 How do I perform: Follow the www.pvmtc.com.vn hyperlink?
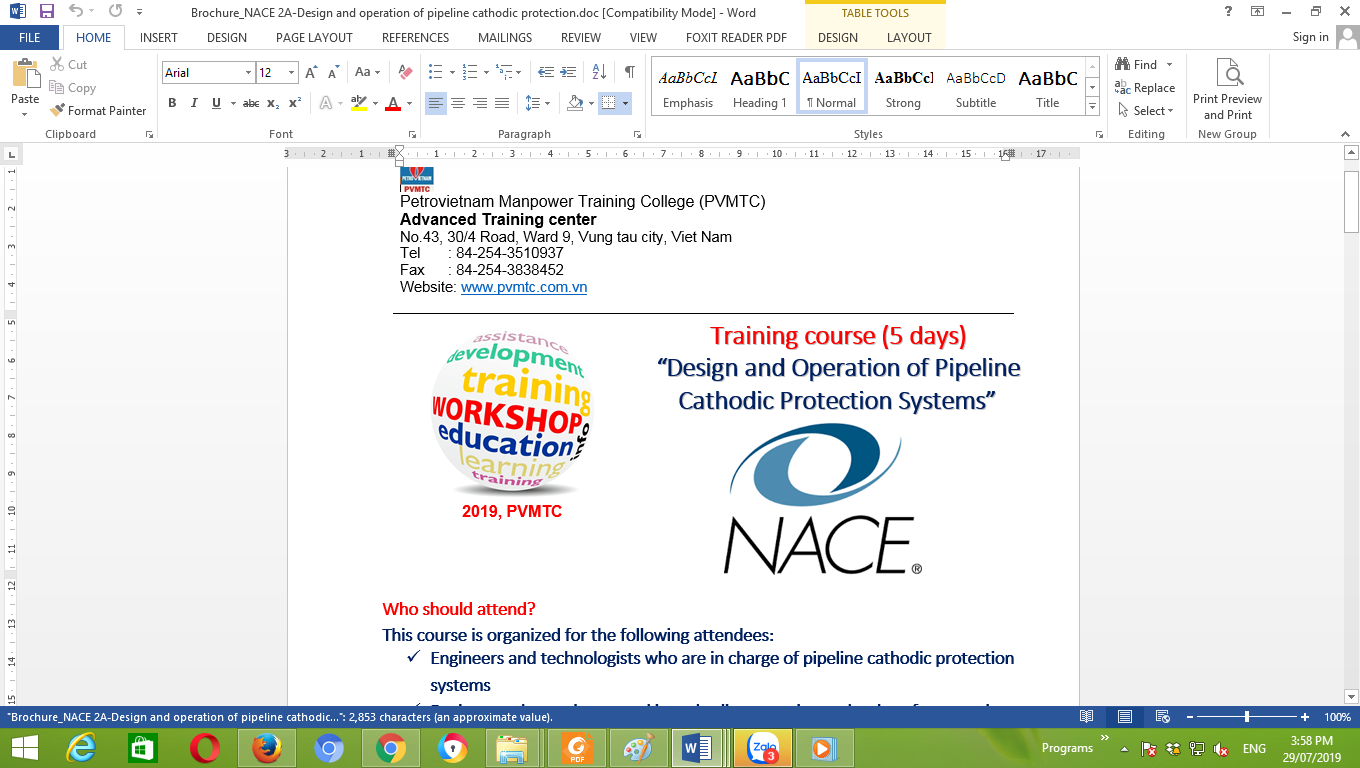524,287
